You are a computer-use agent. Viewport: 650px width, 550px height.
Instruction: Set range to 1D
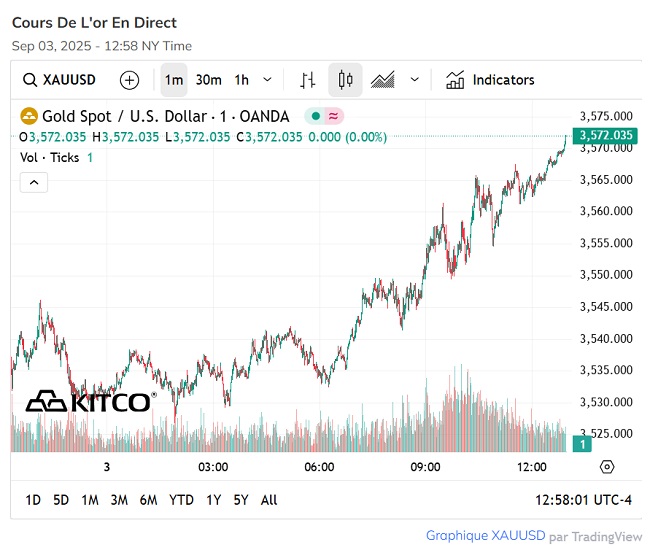pyautogui.click(x=33, y=500)
